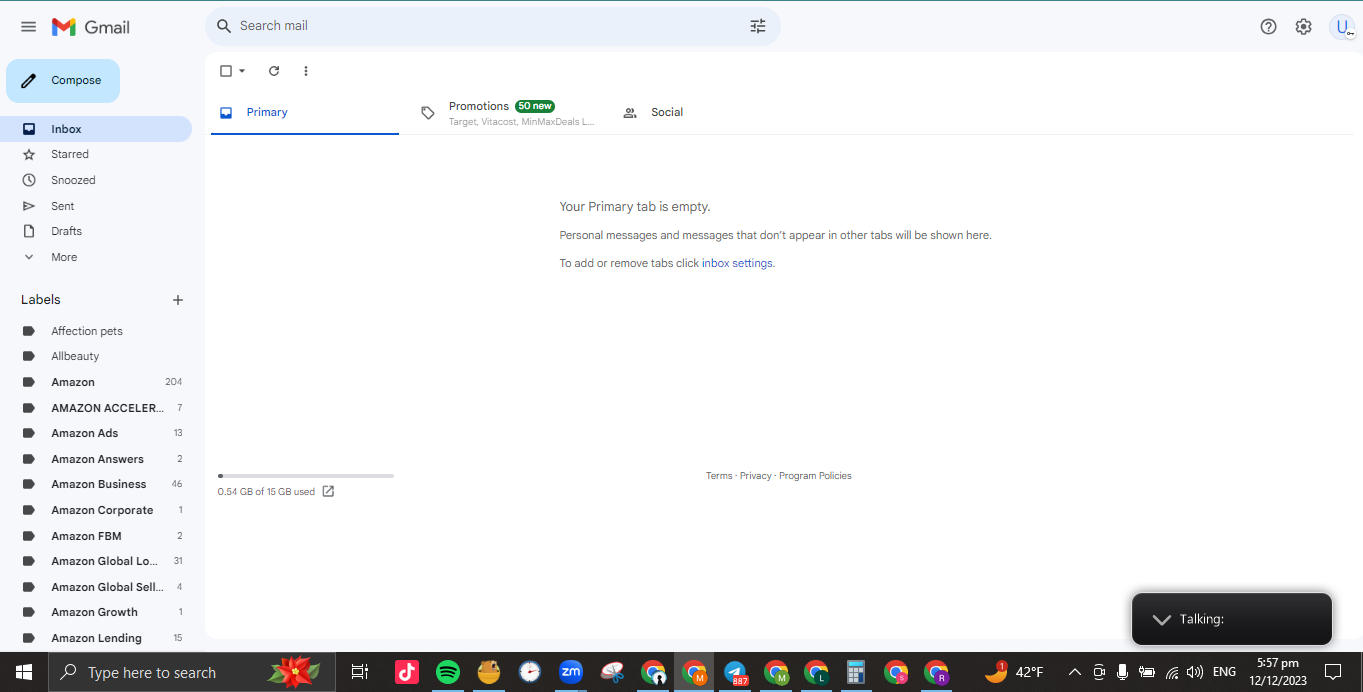Open storage management external-link icon

328,491
